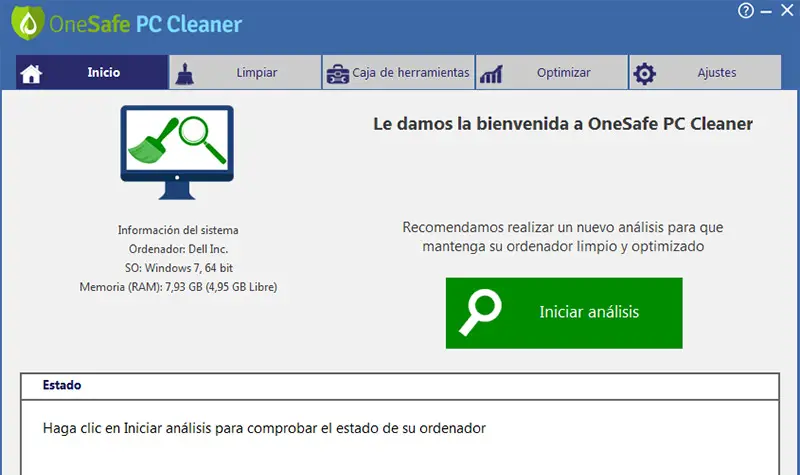Click the toolbox icon beside Caja de herramientas
800x475 pixels.
[337, 74]
